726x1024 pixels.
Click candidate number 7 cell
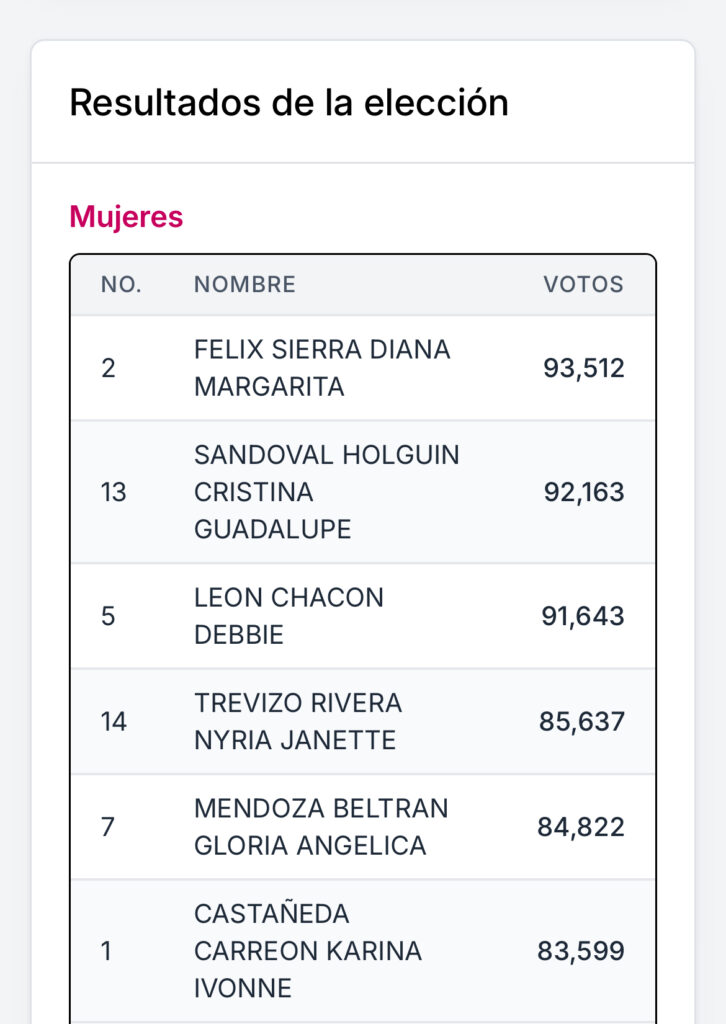point(108,827)
